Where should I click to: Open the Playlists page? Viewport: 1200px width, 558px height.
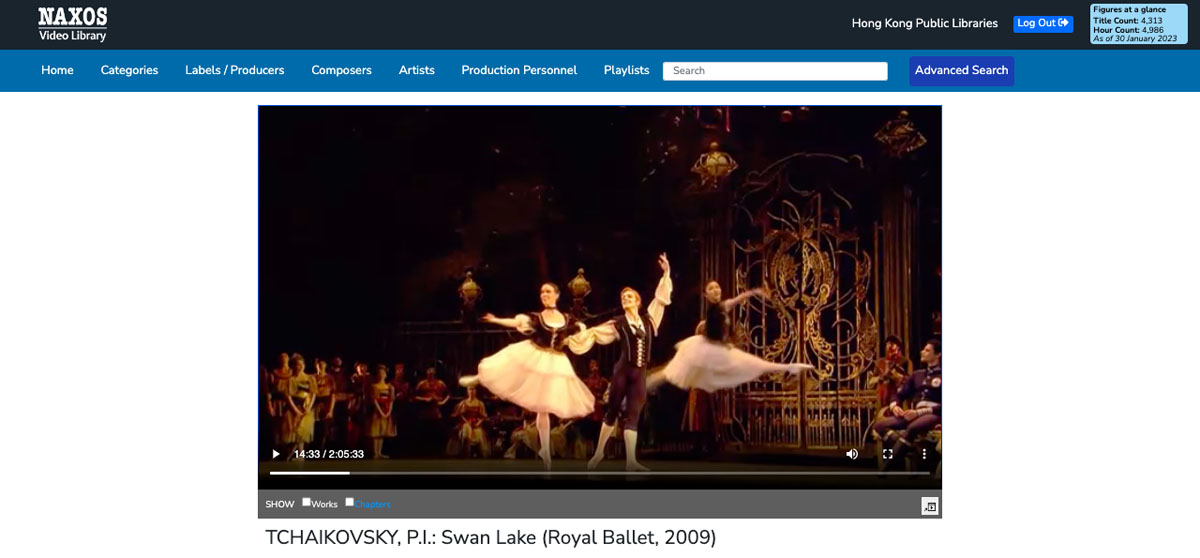[x=626, y=70]
